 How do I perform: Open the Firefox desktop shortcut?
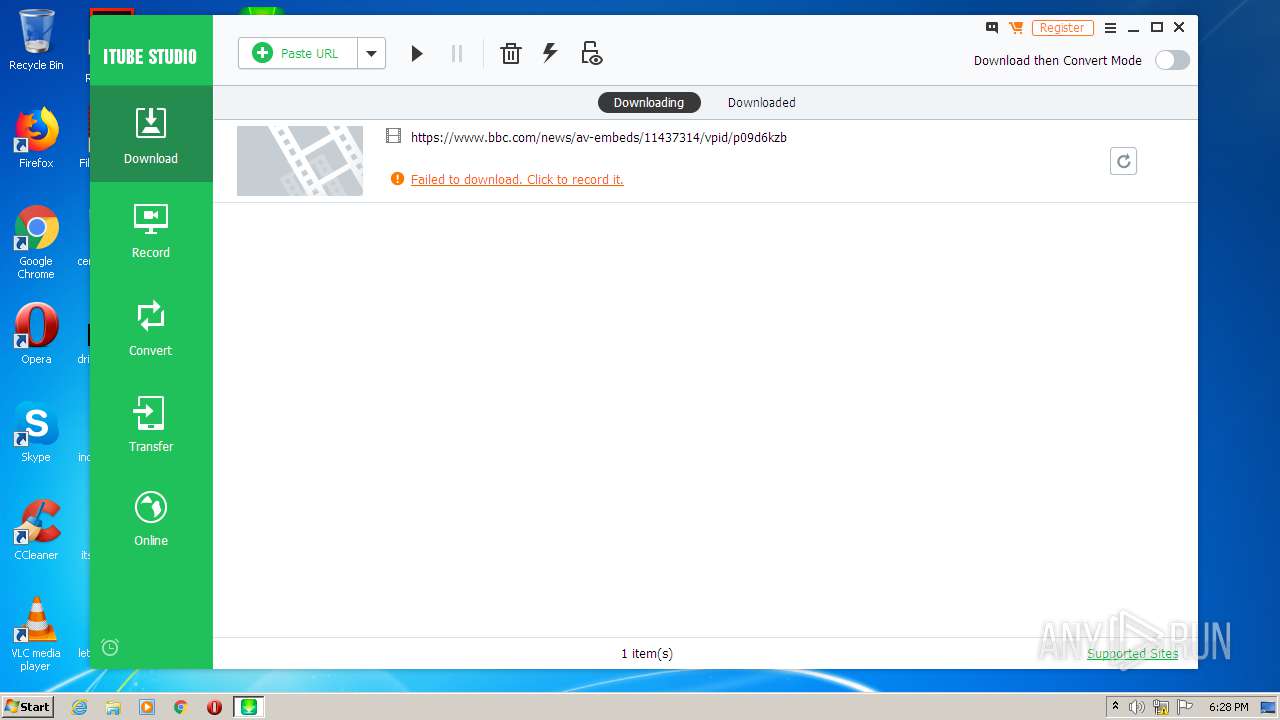click(36, 138)
